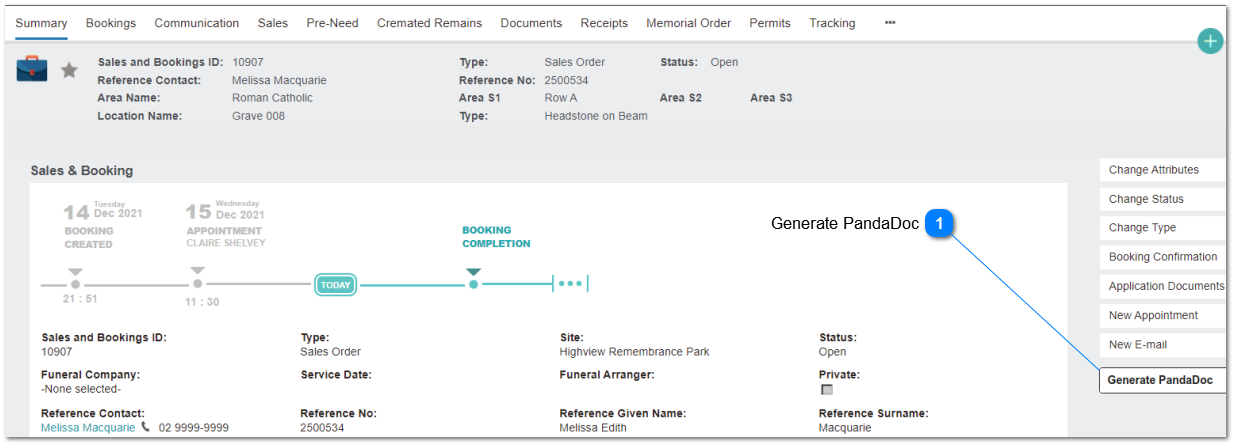Click the green plus add button
Image resolution: width=1235 pixels, height=446 pixels.
click(1210, 41)
